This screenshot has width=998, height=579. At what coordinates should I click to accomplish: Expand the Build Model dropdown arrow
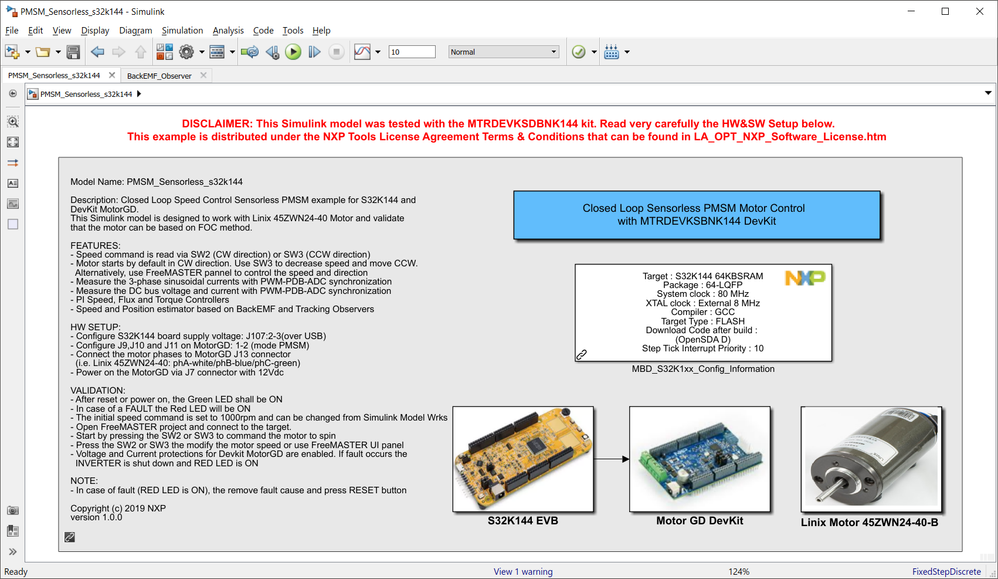pos(627,52)
